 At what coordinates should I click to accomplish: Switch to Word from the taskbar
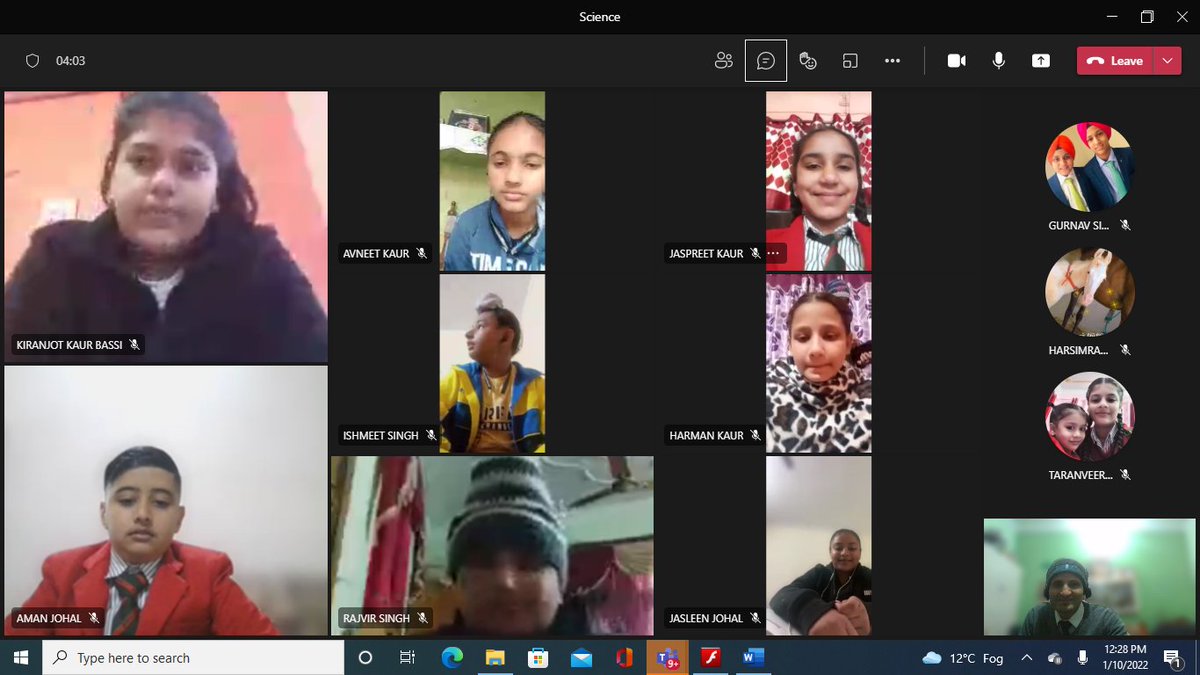(753, 657)
